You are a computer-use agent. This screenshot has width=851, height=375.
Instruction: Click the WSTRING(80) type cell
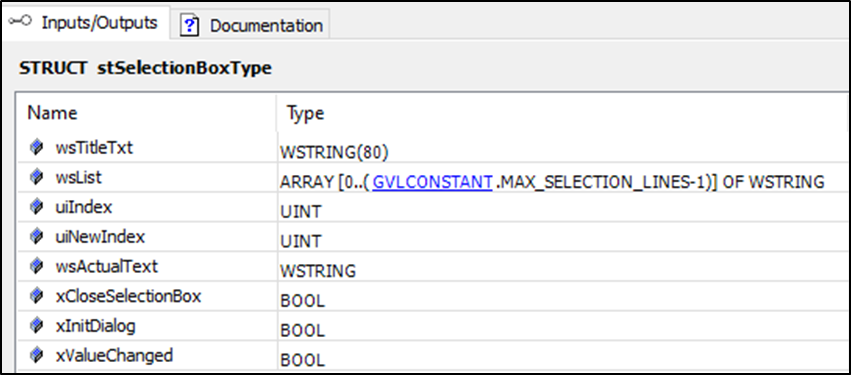tap(334, 152)
